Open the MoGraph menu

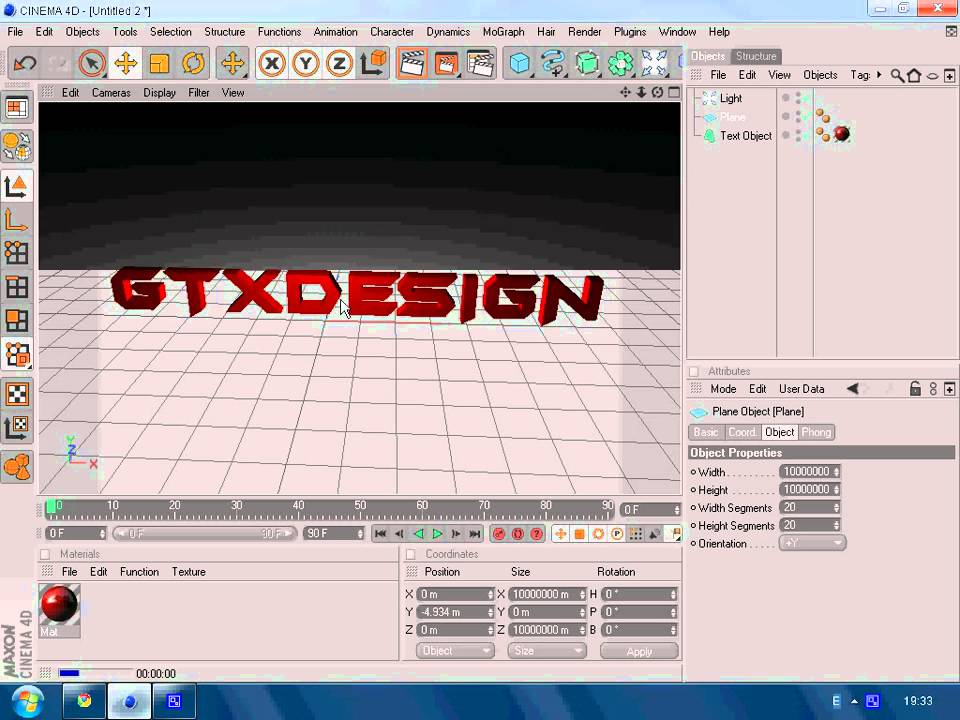point(503,32)
